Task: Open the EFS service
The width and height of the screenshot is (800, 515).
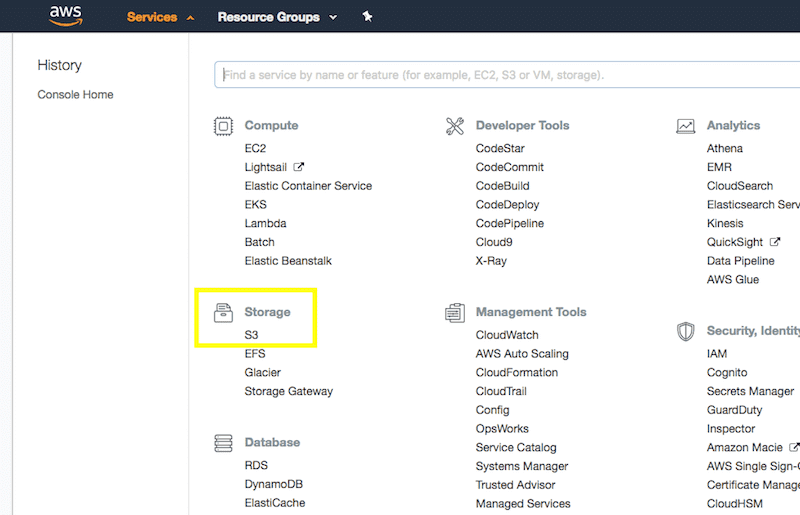Action: click(255, 354)
